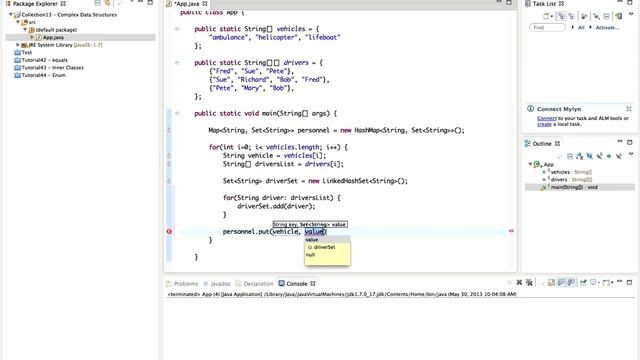Create a new task in Task List

pyautogui.click(x=546, y=16)
